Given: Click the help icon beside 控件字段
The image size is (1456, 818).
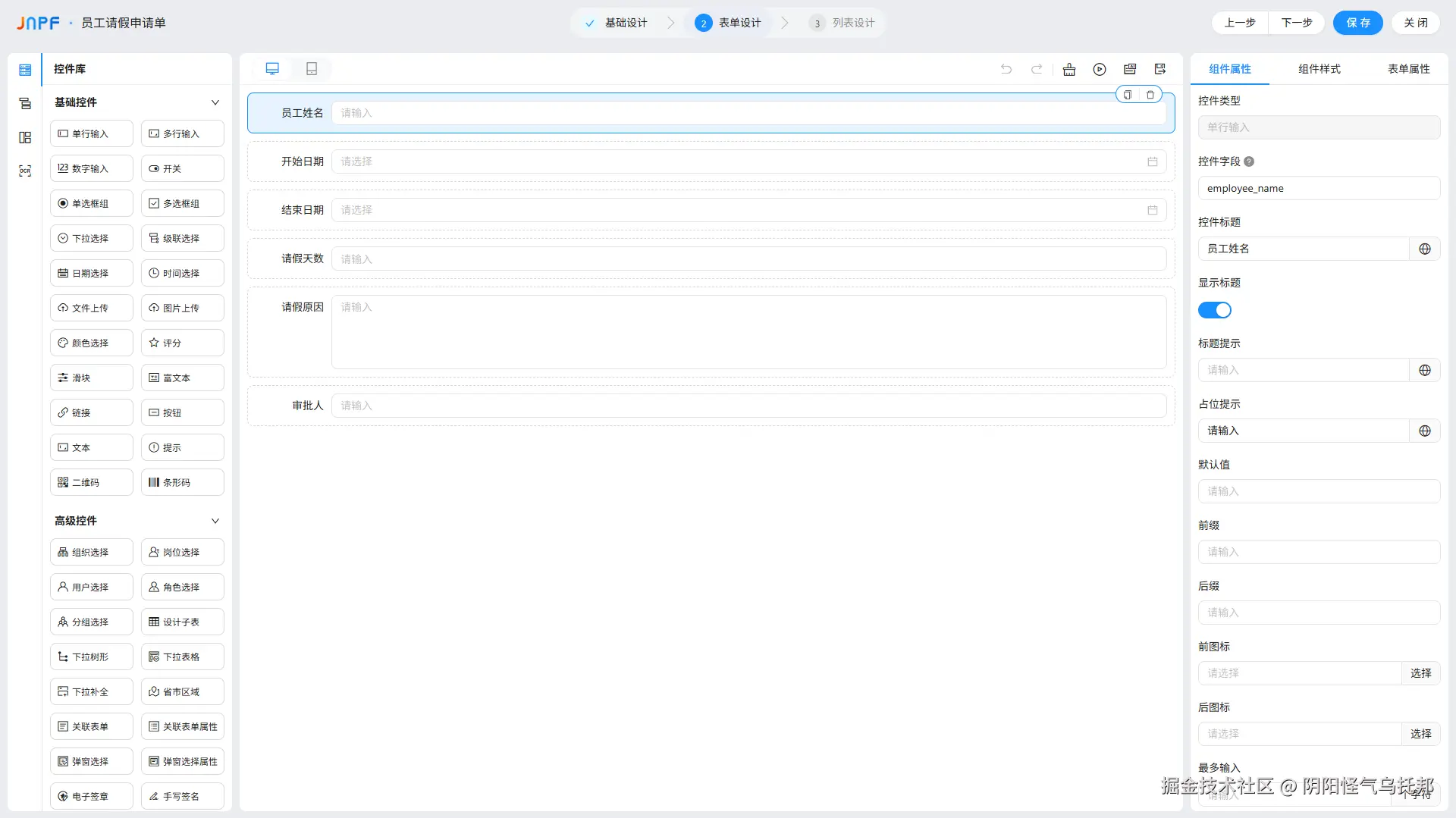Looking at the screenshot, I should click(x=1249, y=161).
